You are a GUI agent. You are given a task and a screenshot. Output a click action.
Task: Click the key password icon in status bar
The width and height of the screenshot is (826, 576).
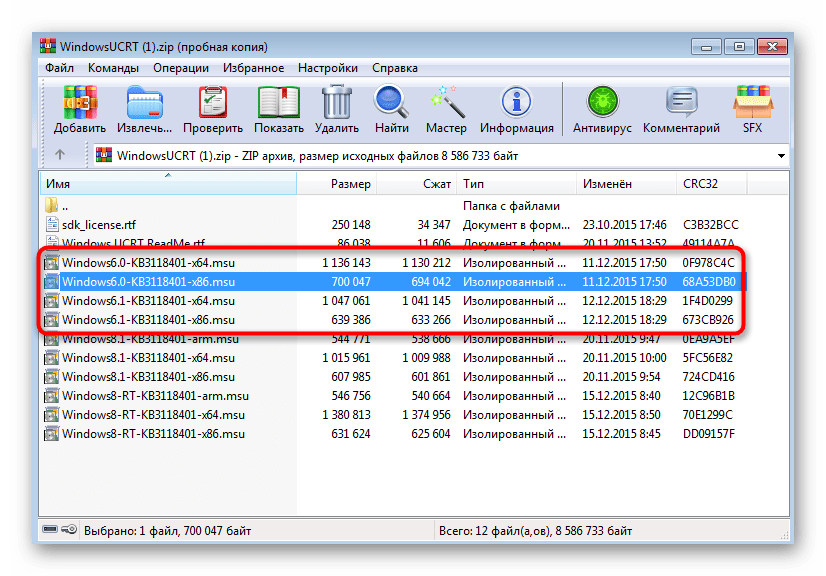click(69, 530)
